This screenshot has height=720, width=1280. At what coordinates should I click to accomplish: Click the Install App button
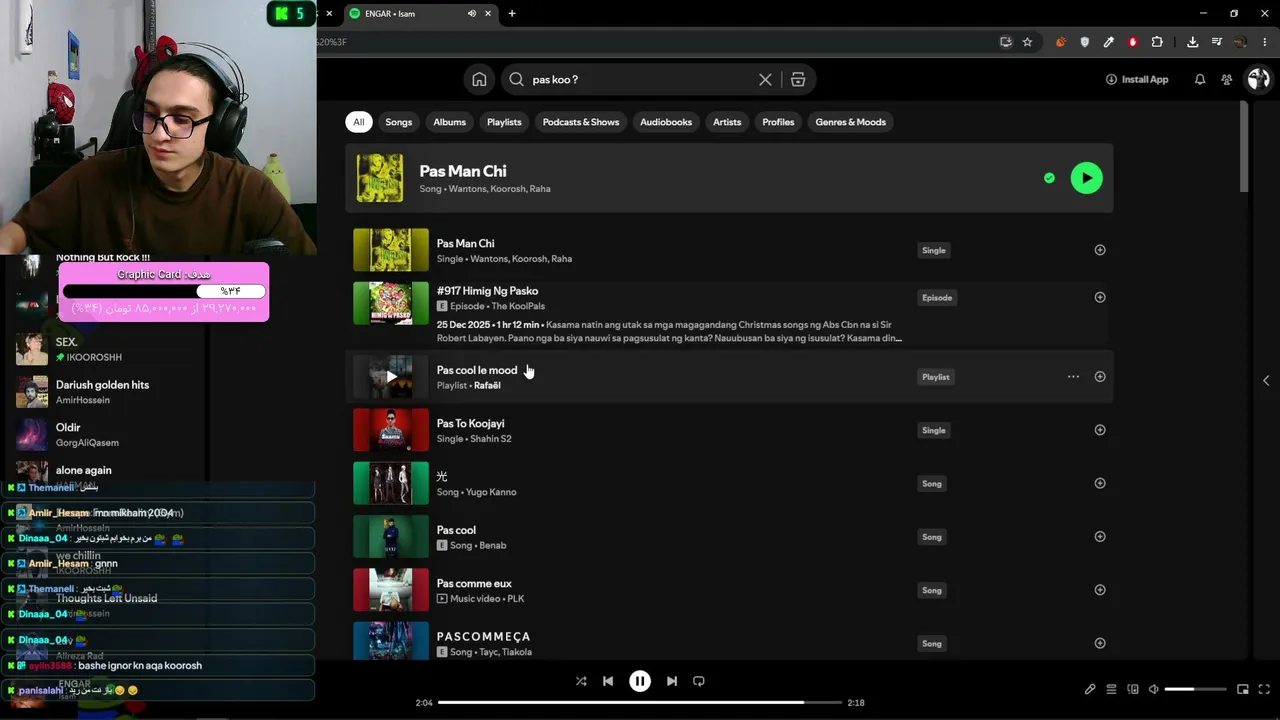pos(1137,80)
